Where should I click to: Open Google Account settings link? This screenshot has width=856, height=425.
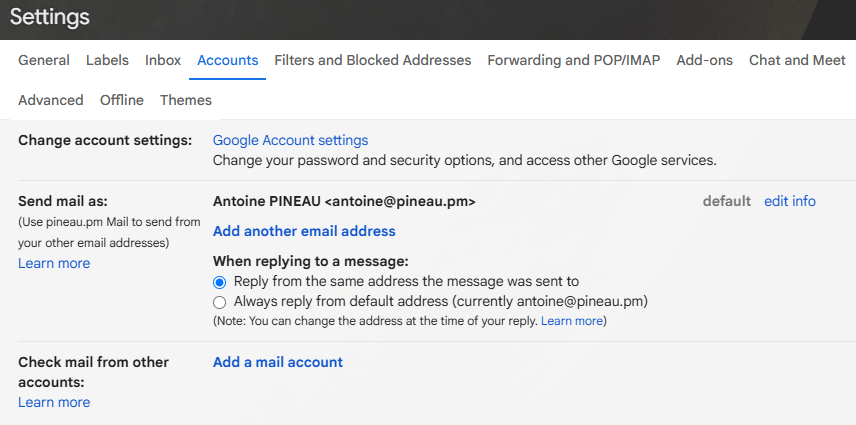tap(291, 140)
